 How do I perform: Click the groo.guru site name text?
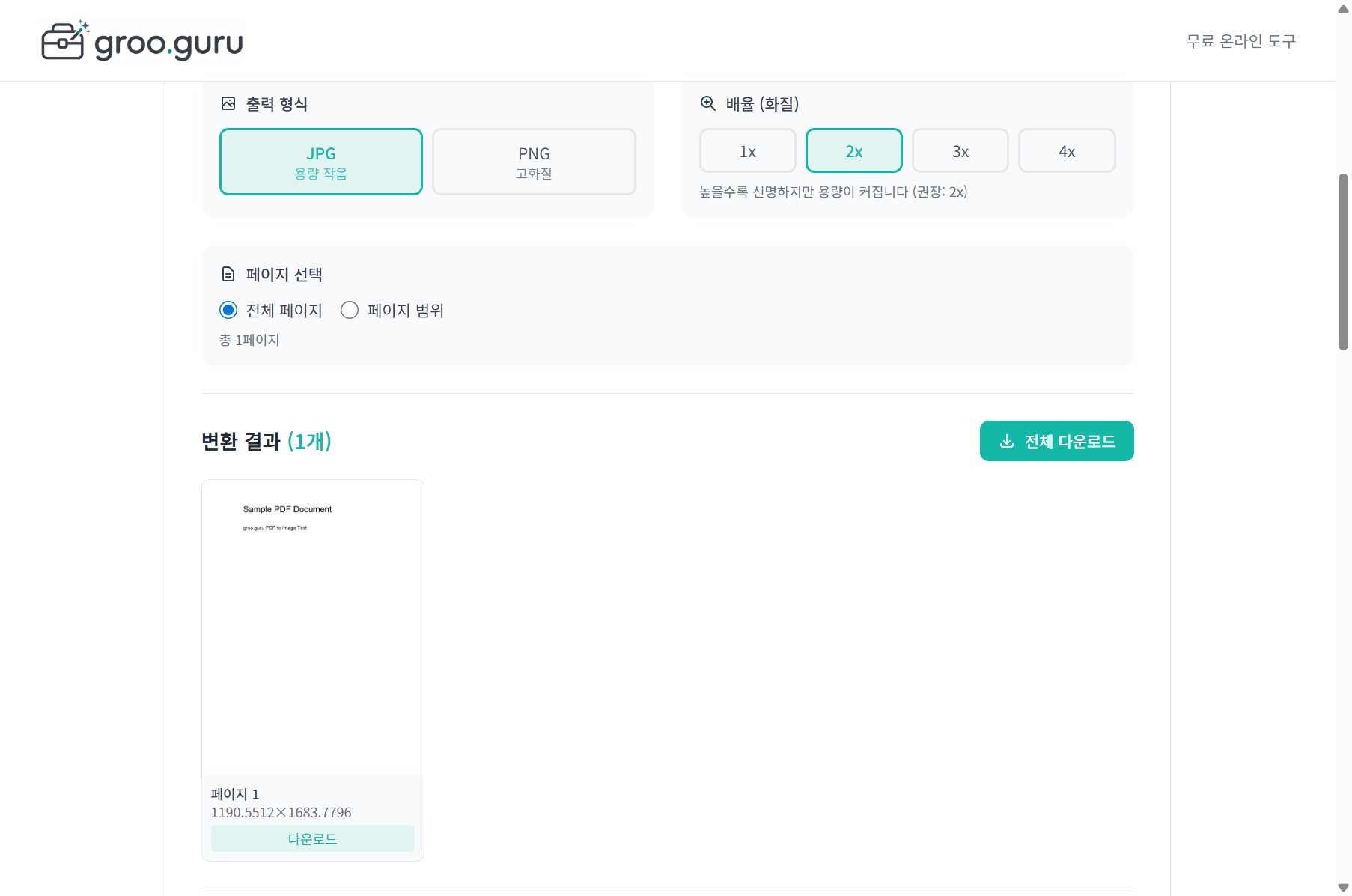click(x=168, y=43)
